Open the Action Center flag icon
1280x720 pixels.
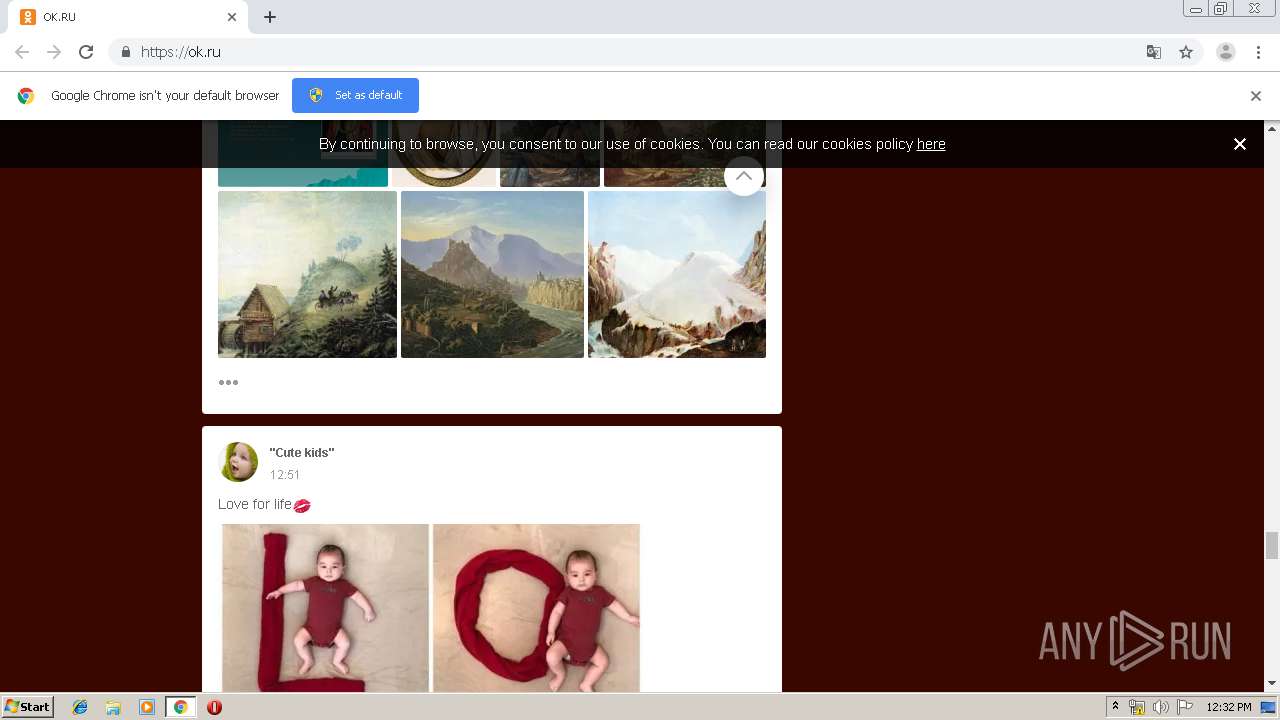tap(1184, 707)
